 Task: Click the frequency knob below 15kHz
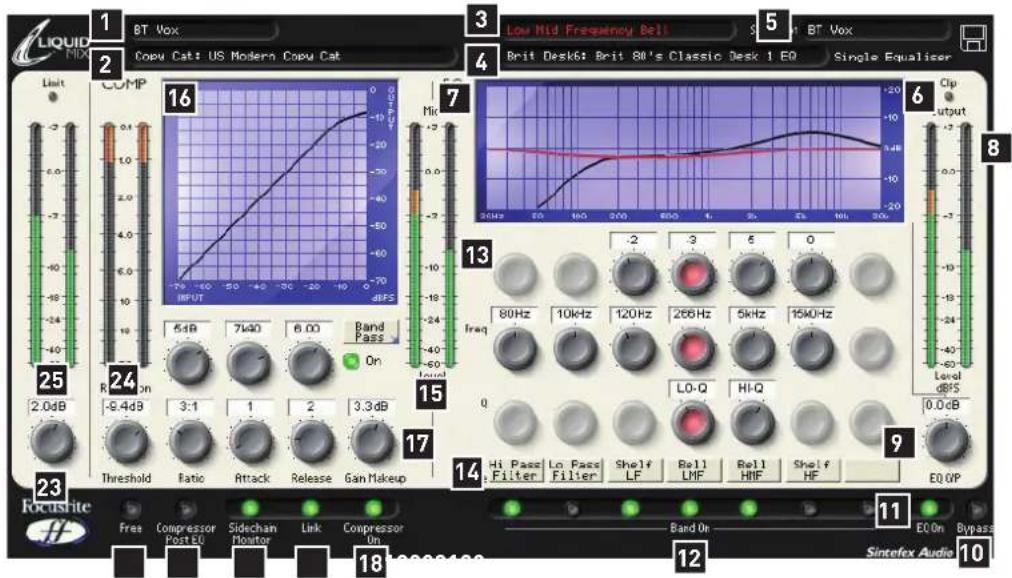pos(812,348)
